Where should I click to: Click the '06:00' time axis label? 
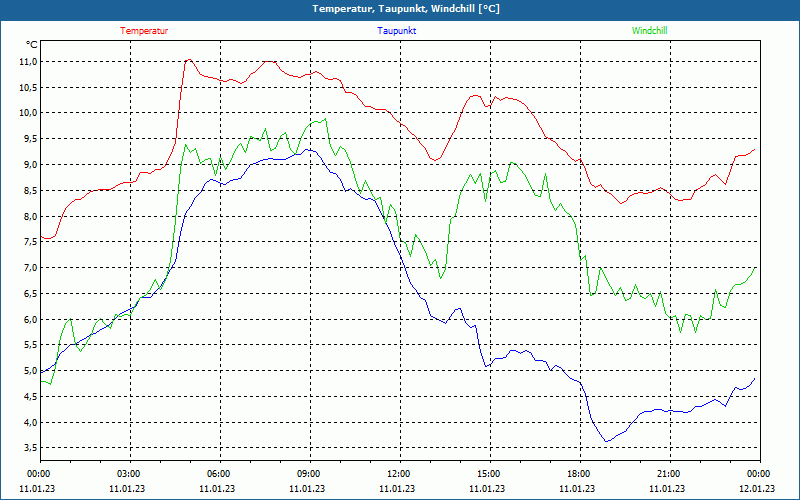tap(219, 474)
